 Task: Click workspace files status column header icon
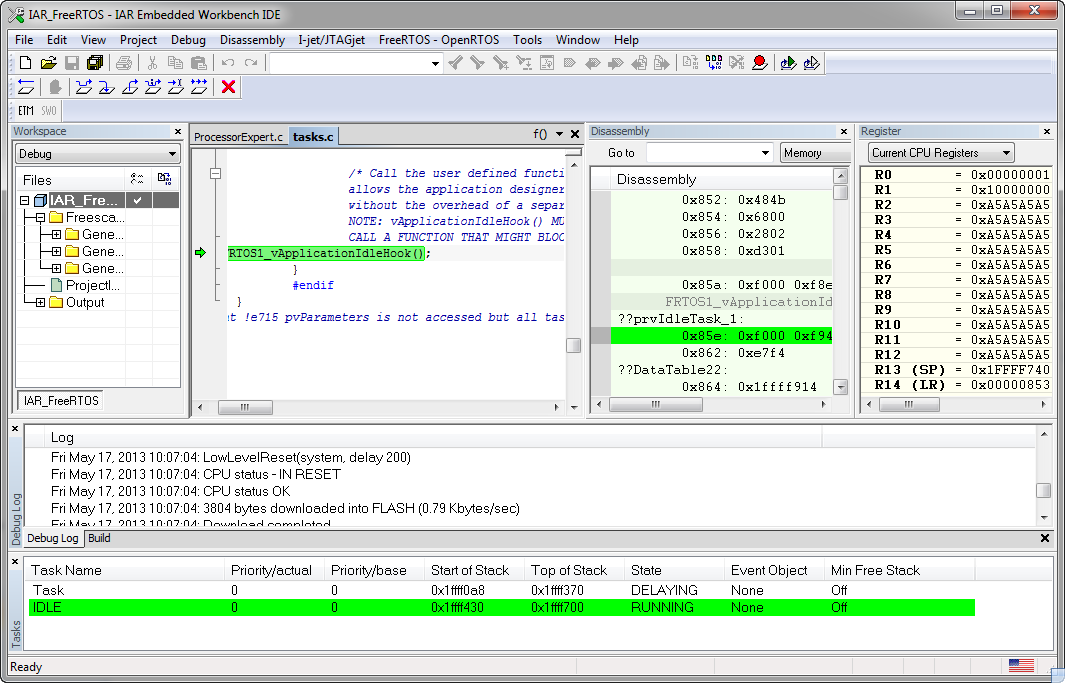pyautogui.click(x=137, y=179)
